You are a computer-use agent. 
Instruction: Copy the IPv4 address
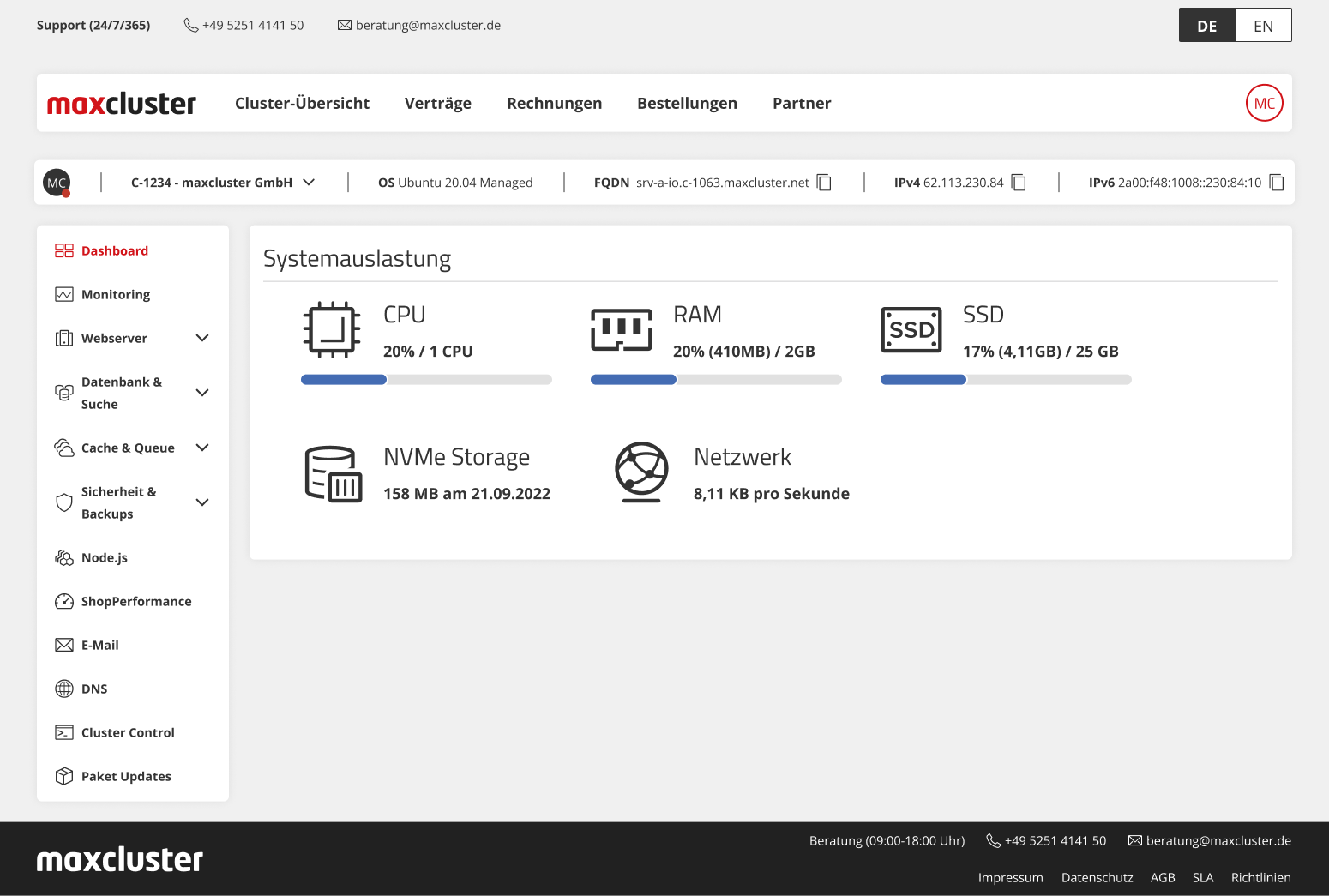tap(1019, 183)
